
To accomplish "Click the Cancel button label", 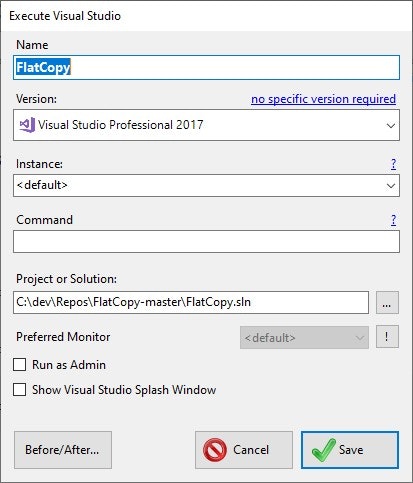I will click(251, 450).
